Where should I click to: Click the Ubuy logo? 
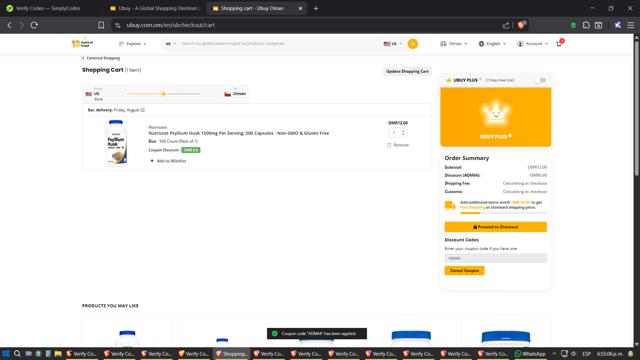(82, 43)
